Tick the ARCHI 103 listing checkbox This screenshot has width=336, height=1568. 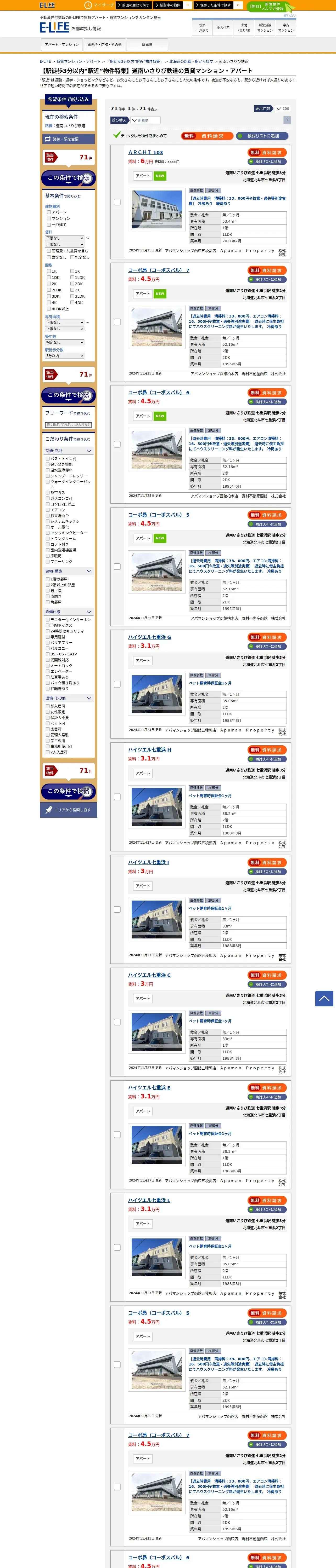point(117,202)
